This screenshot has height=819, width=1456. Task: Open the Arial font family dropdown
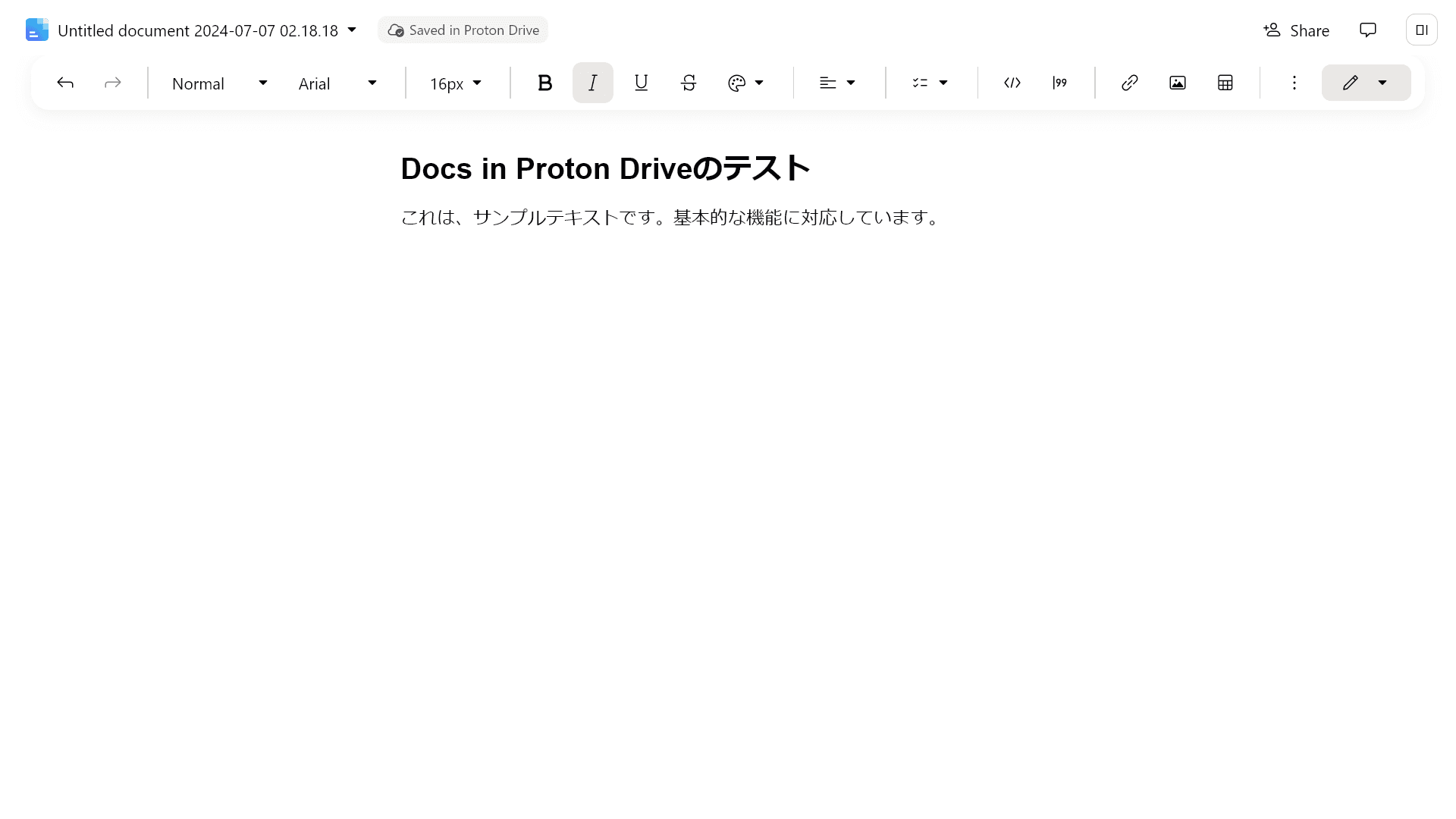pyautogui.click(x=337, y=83)
